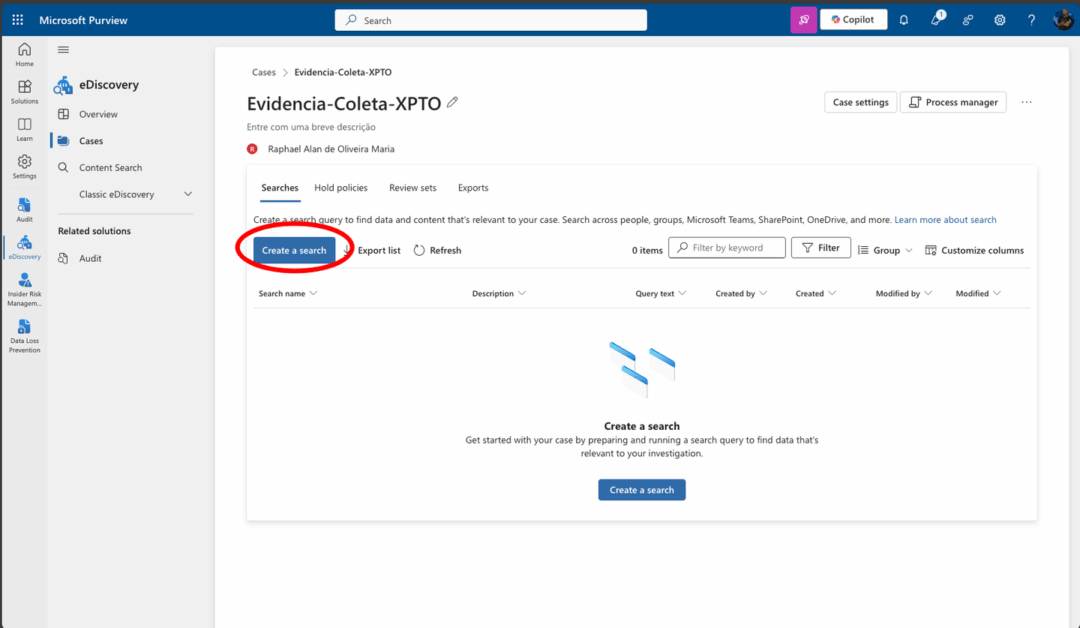Click the case description text
Viewport: 1080px width, 628px height.
[x=311, y=127]
